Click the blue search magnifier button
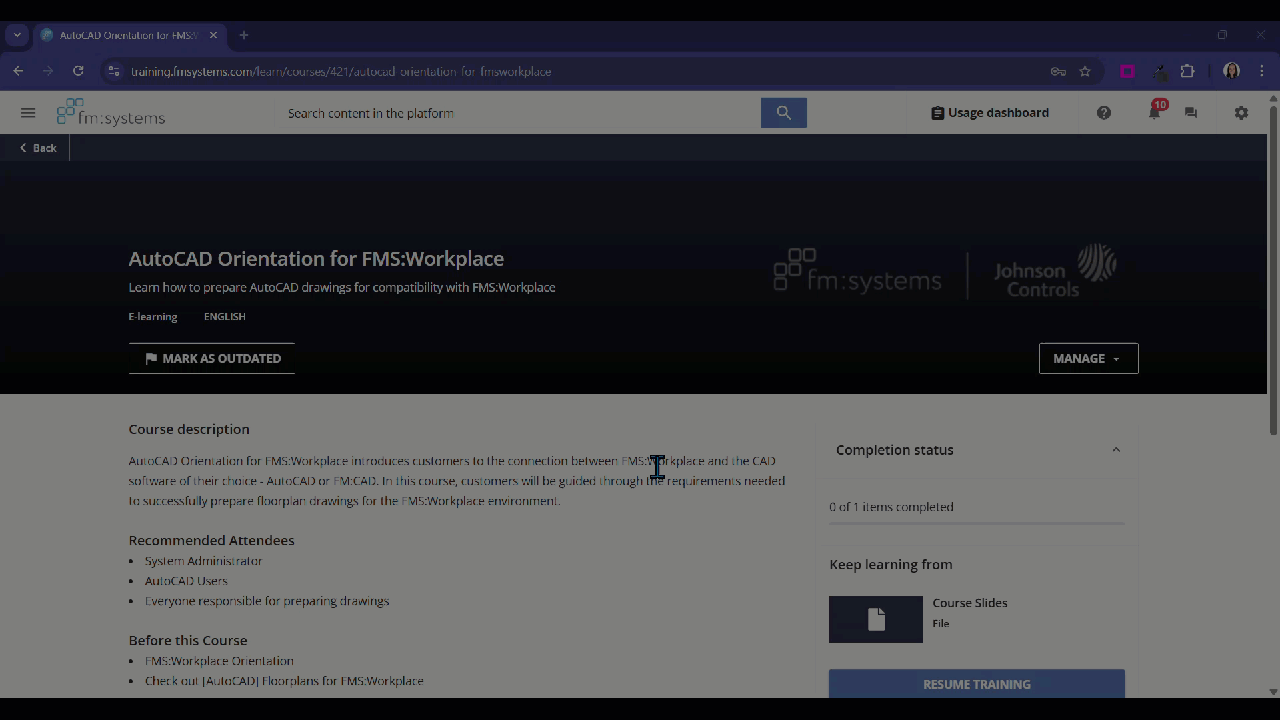1280x720 pixels. tap(784, 113)
